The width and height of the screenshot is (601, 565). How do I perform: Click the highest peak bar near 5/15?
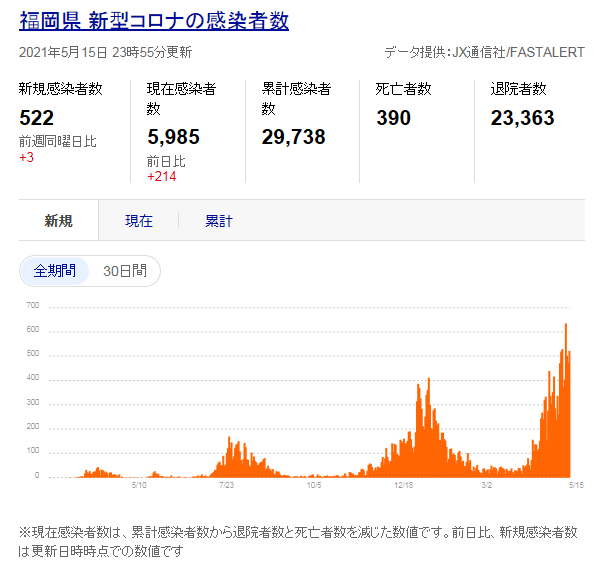[566, 400]
